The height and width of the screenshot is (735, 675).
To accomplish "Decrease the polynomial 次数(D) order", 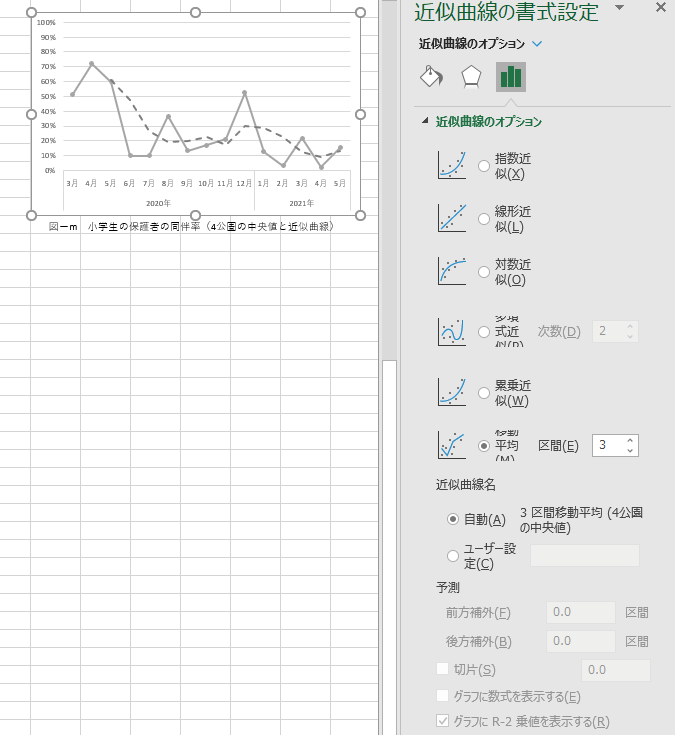I will (x=630, y=337).
